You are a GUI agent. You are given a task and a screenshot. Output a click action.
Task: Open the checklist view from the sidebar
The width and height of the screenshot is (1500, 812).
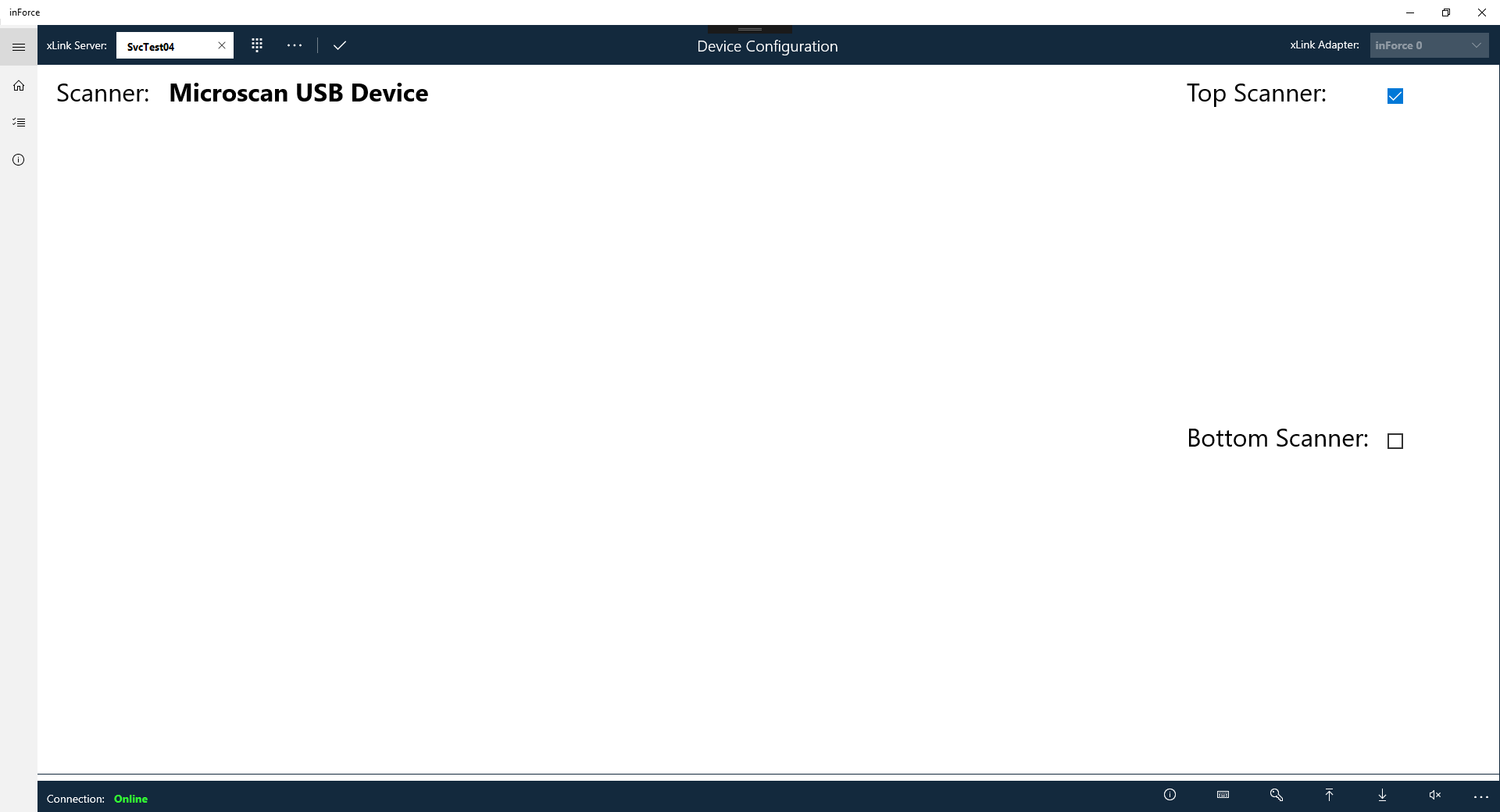click(x=18, y=122)
